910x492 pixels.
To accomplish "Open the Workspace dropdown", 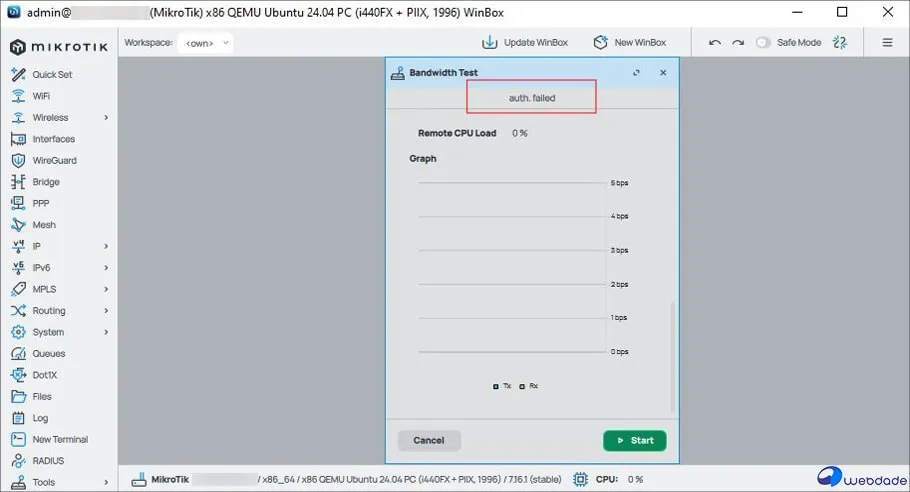I will pos(205,43).
